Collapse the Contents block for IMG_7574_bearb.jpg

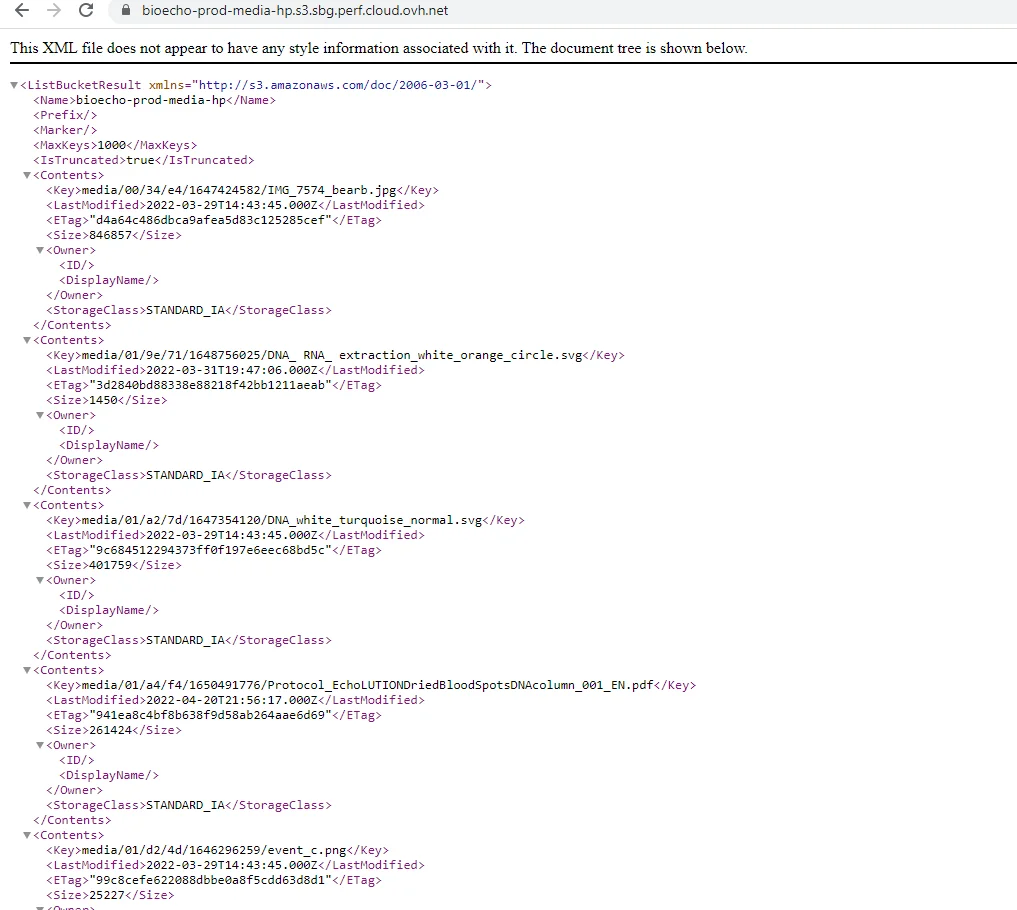pos(26,174)
